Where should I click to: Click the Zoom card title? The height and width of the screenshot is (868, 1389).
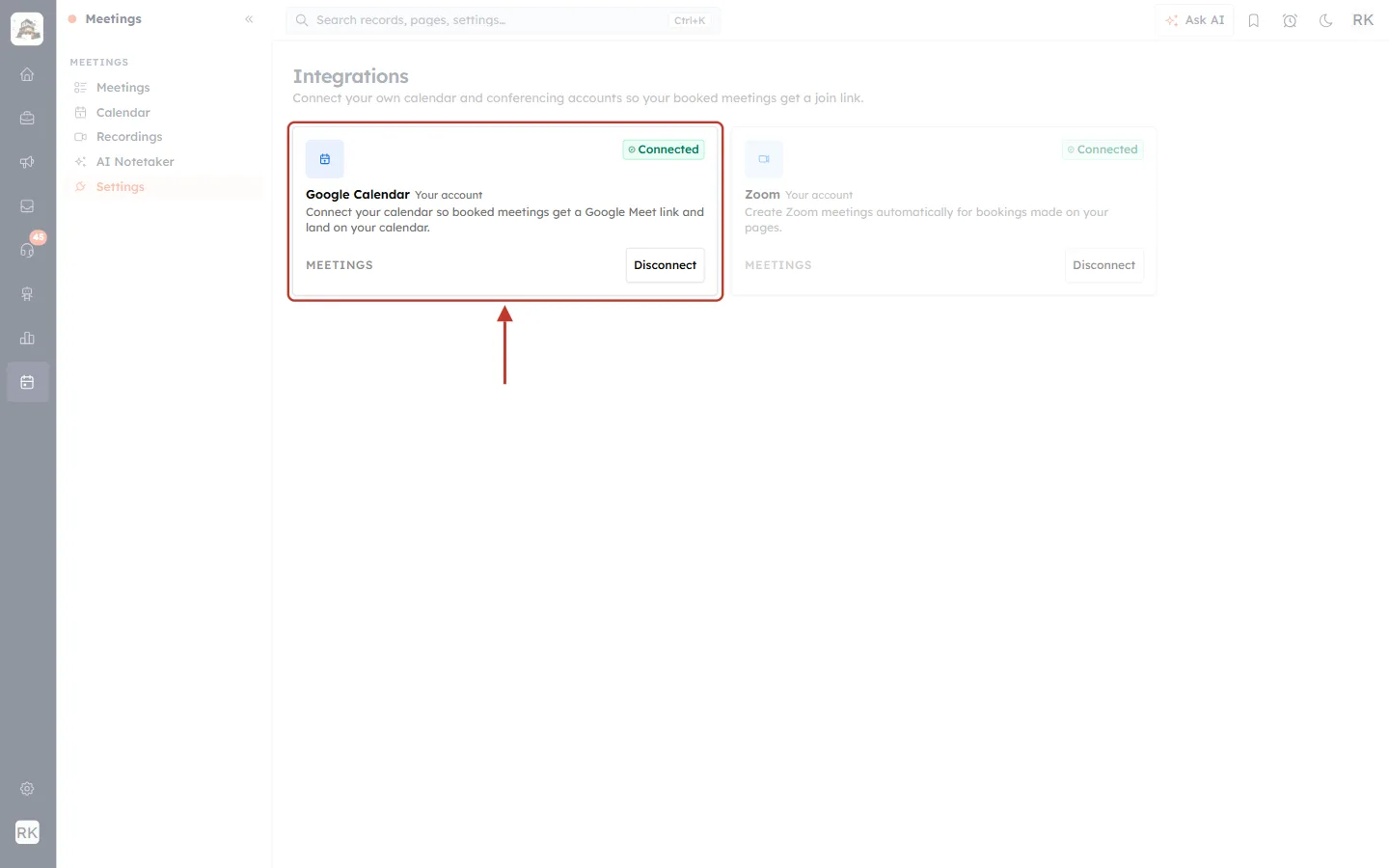coord(762,195)
